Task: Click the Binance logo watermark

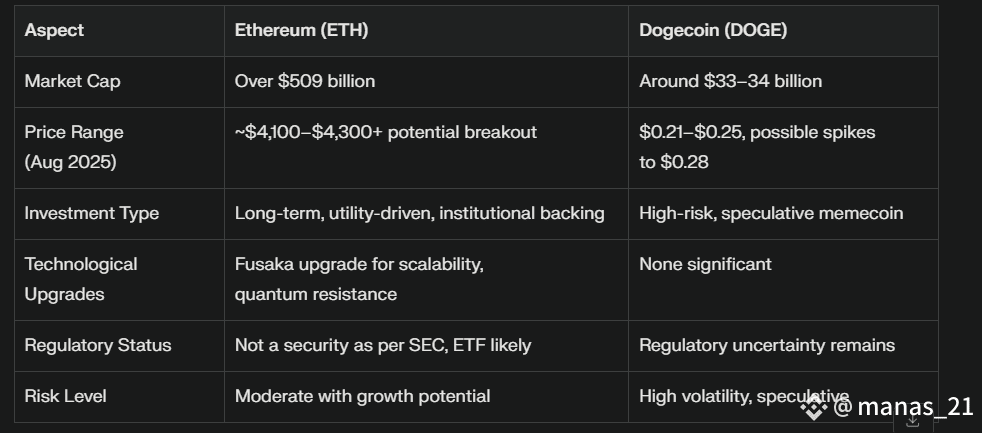Action: pos(814,407)
